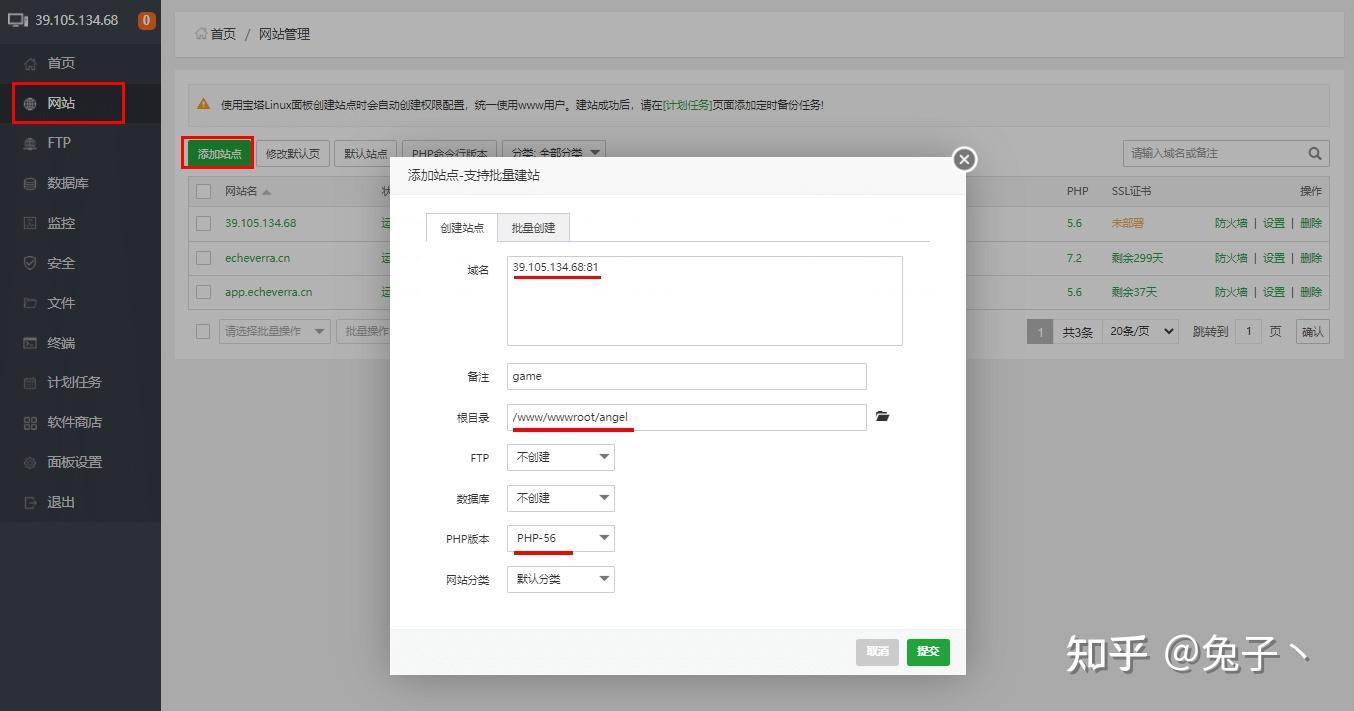Click the 修改默认页 button

coord(293,153)
